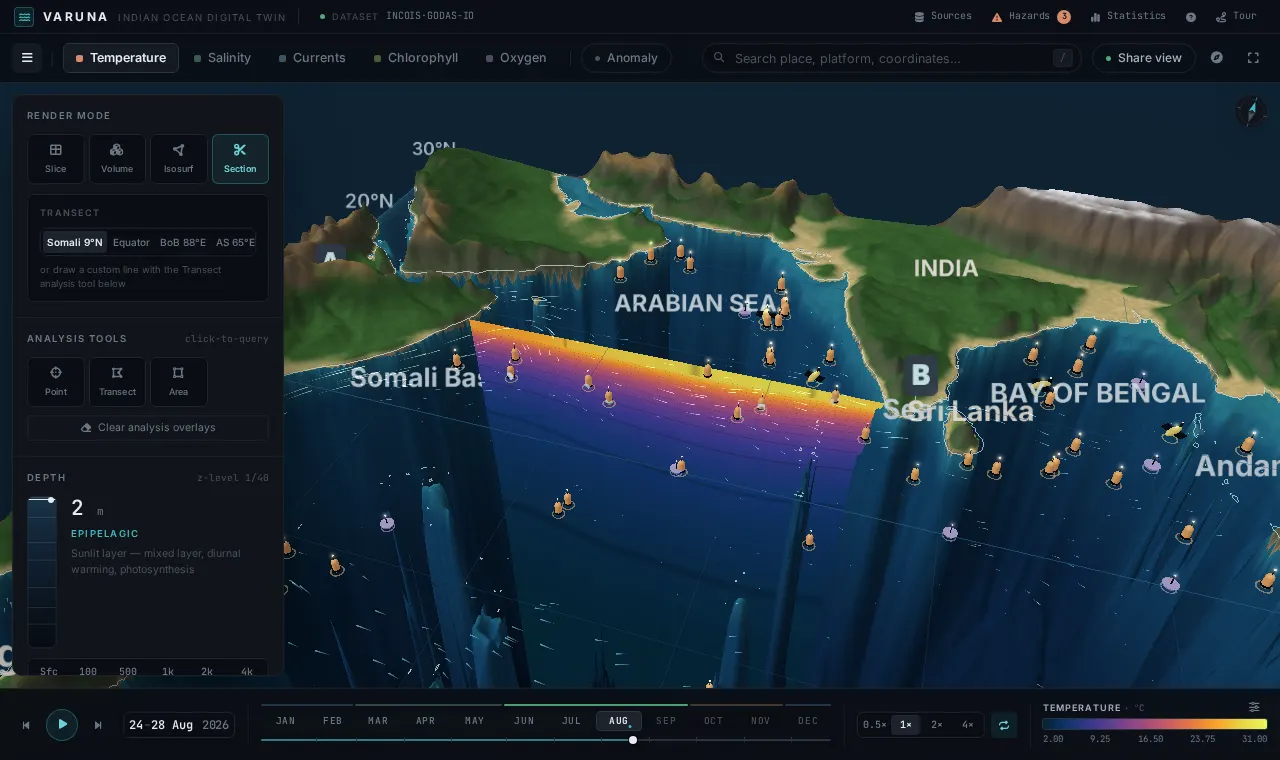Activate the Point analysis tool
The image size is (1280, 760).
pos(56,382)
